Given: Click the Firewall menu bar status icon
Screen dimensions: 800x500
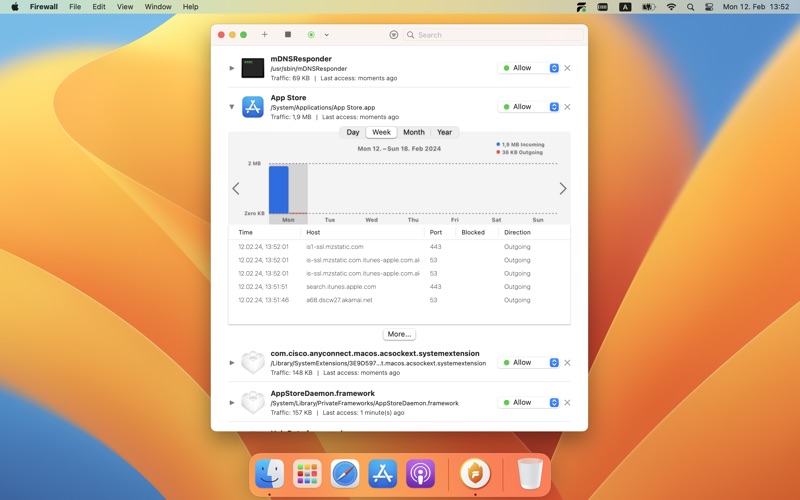Looking at the screenshot, I should click(581, 7).
